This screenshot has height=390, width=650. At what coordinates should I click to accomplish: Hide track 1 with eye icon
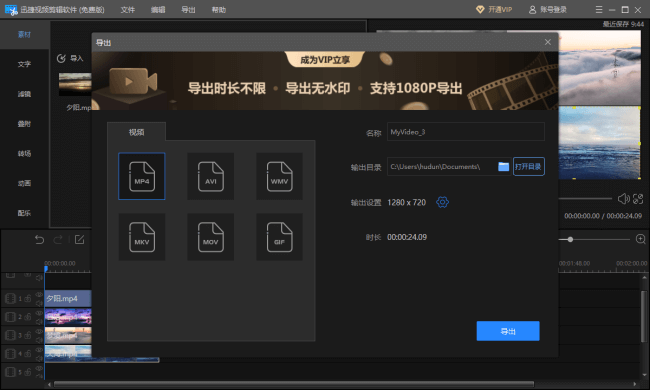[x=39, y=295]
